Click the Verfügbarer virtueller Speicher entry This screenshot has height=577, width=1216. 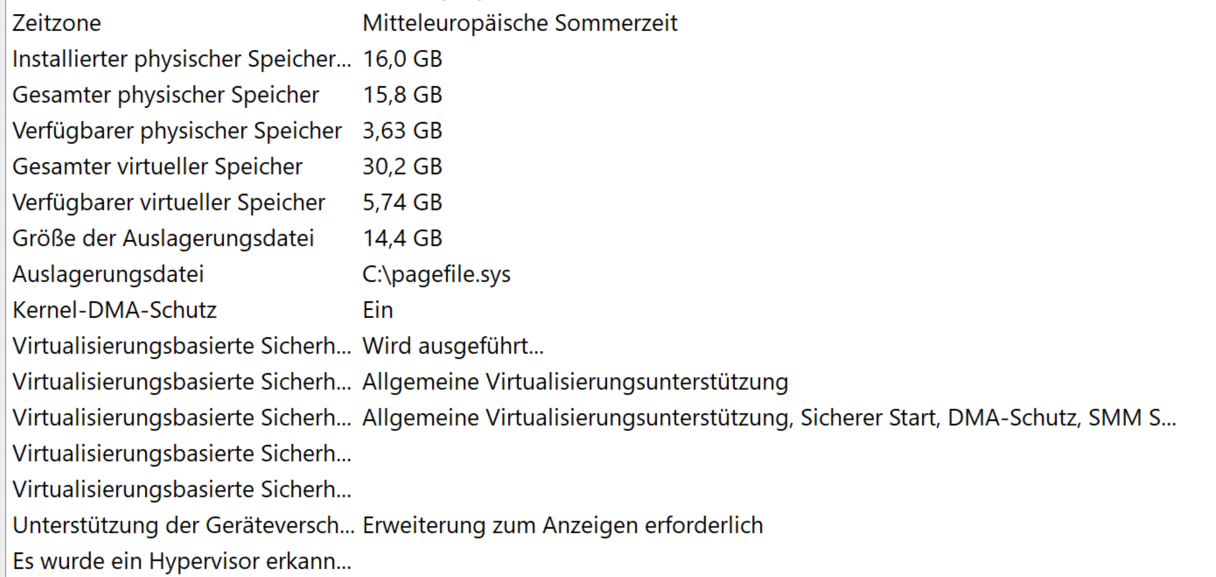point(608,203)
